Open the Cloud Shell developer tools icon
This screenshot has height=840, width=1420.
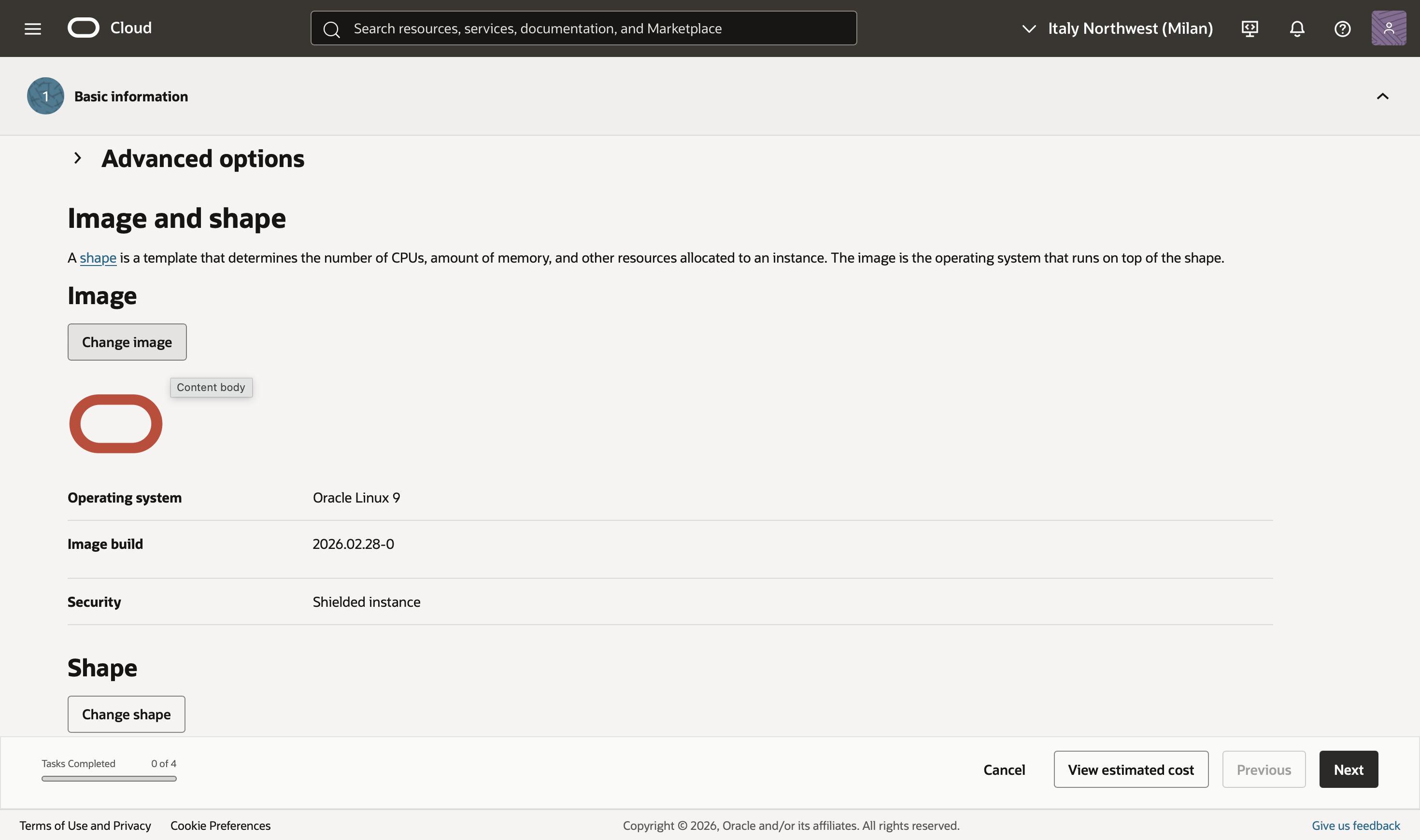click(1250, 28)
